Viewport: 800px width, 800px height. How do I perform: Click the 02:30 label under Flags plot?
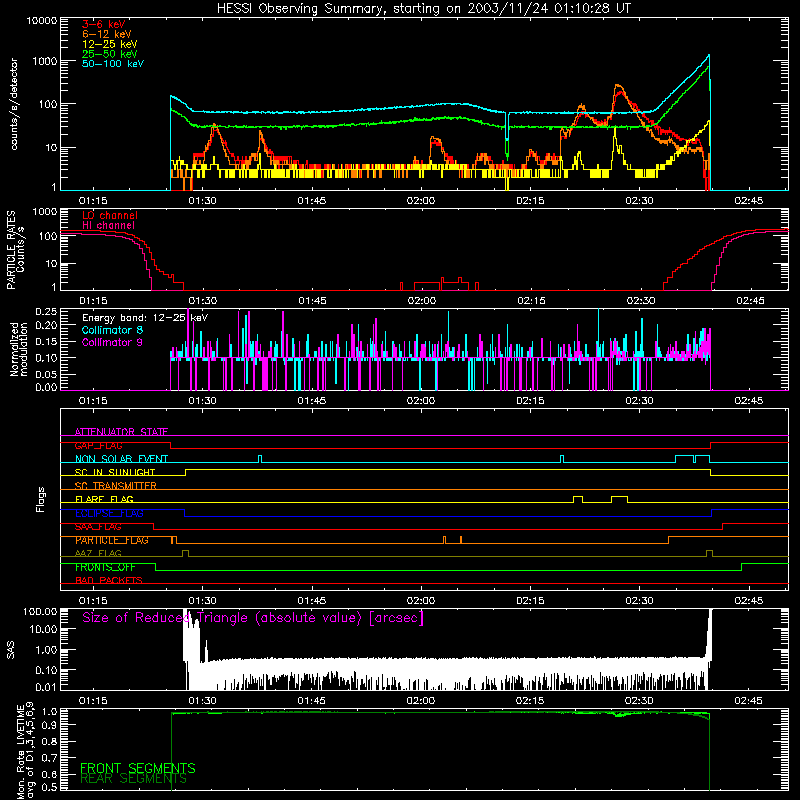click(639, 601)
